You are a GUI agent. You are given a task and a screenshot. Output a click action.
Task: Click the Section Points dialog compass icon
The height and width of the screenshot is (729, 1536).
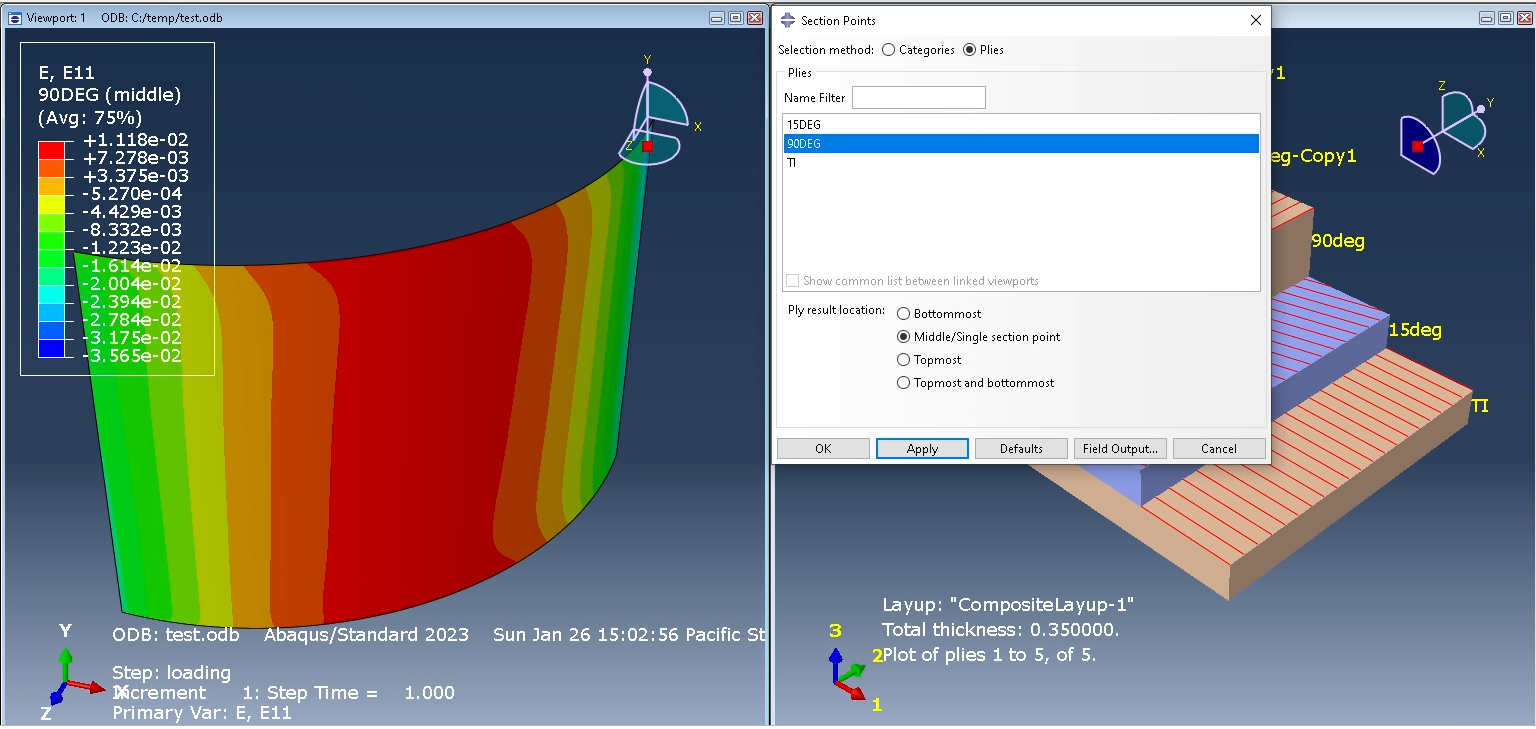click(x=790, y=19)
